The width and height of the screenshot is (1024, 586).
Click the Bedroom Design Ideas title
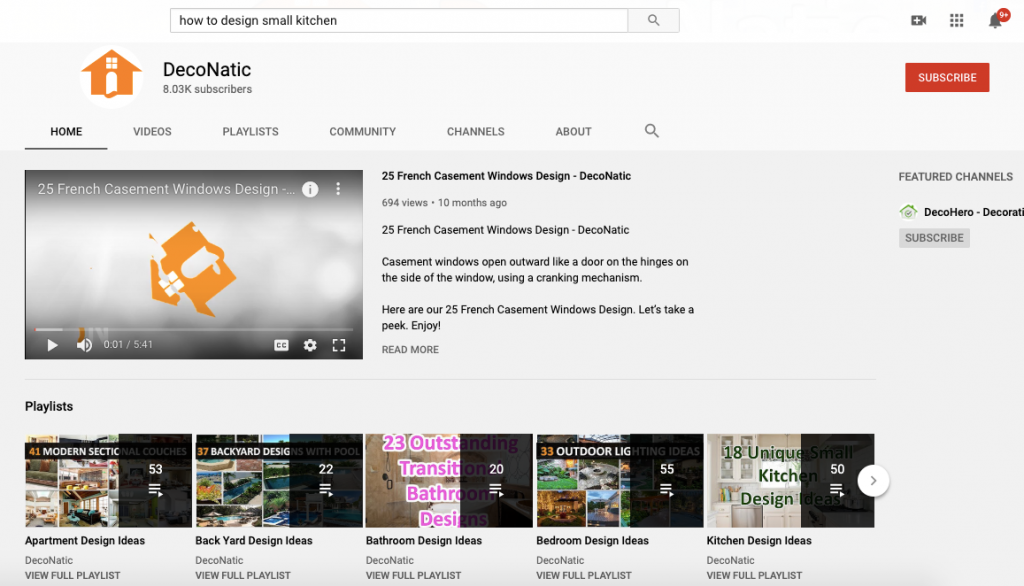pyautogui.click(x=592, y=540)
